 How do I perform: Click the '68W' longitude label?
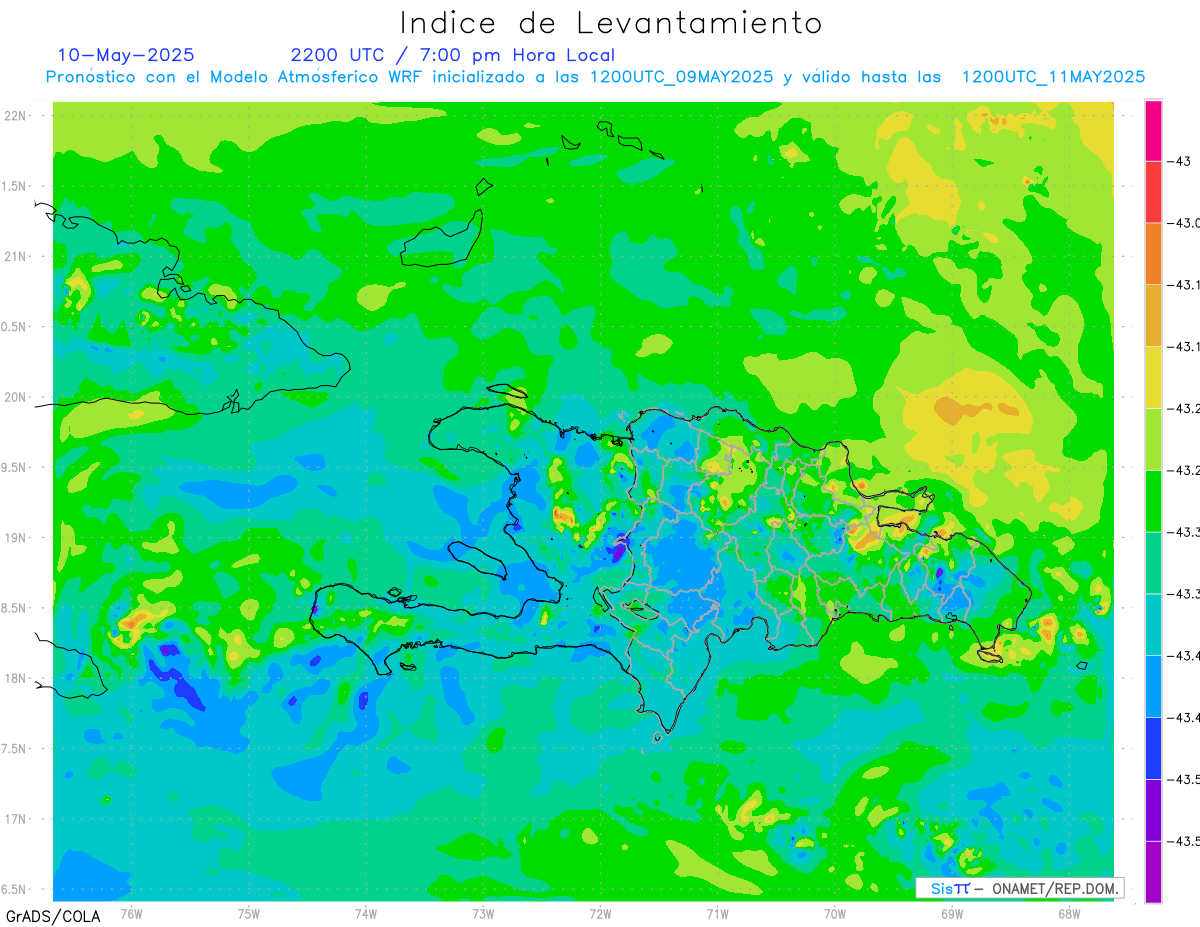(x=1069, y=914)
